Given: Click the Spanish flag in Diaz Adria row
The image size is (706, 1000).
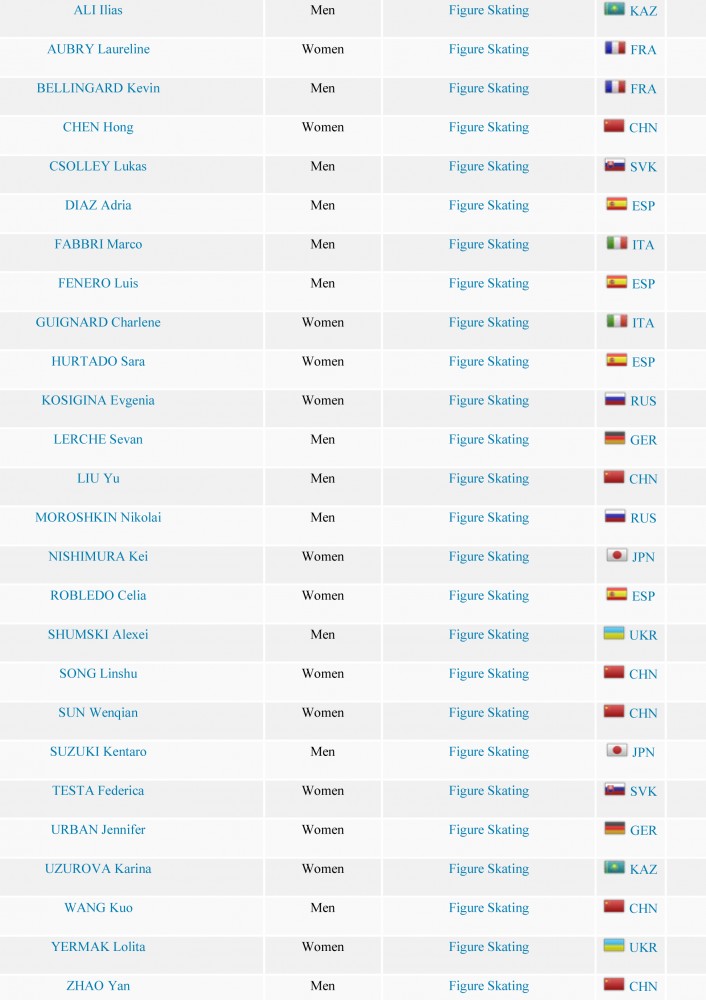Looking at the screenshot, I should coord(617,204).
